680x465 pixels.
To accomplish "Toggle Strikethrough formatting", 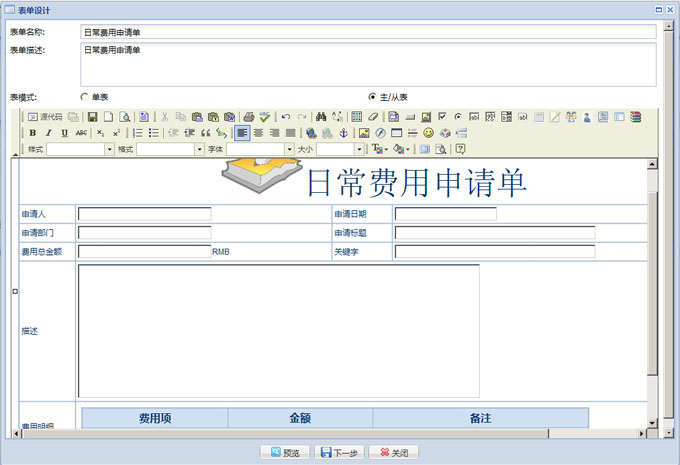I will [81, 133].
